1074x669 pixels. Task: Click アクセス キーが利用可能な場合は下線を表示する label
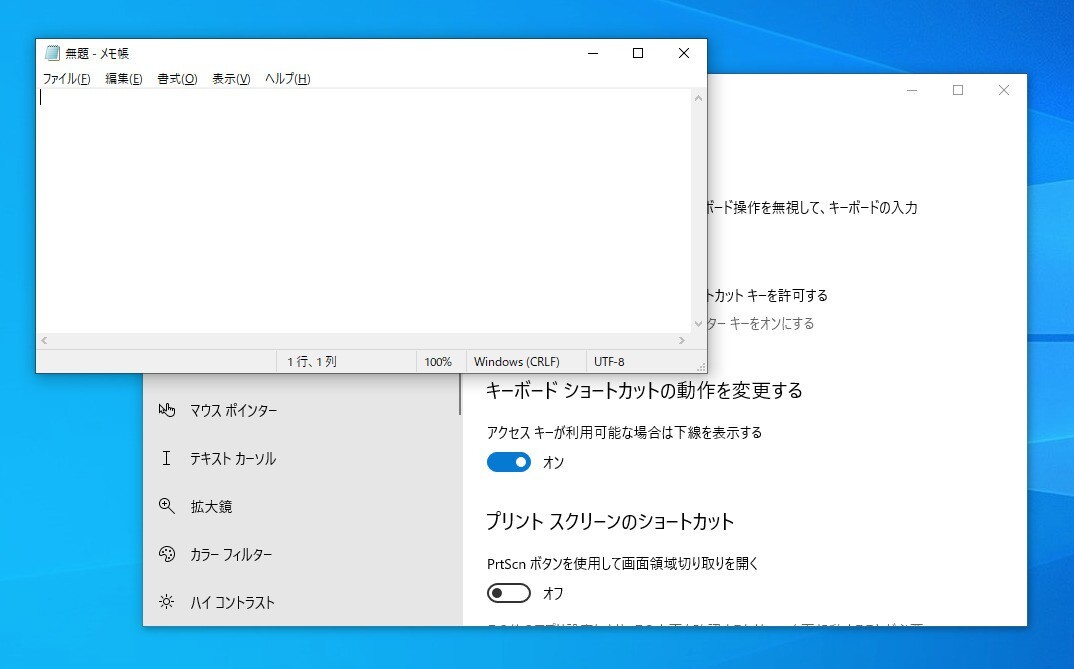click(624, 432)
